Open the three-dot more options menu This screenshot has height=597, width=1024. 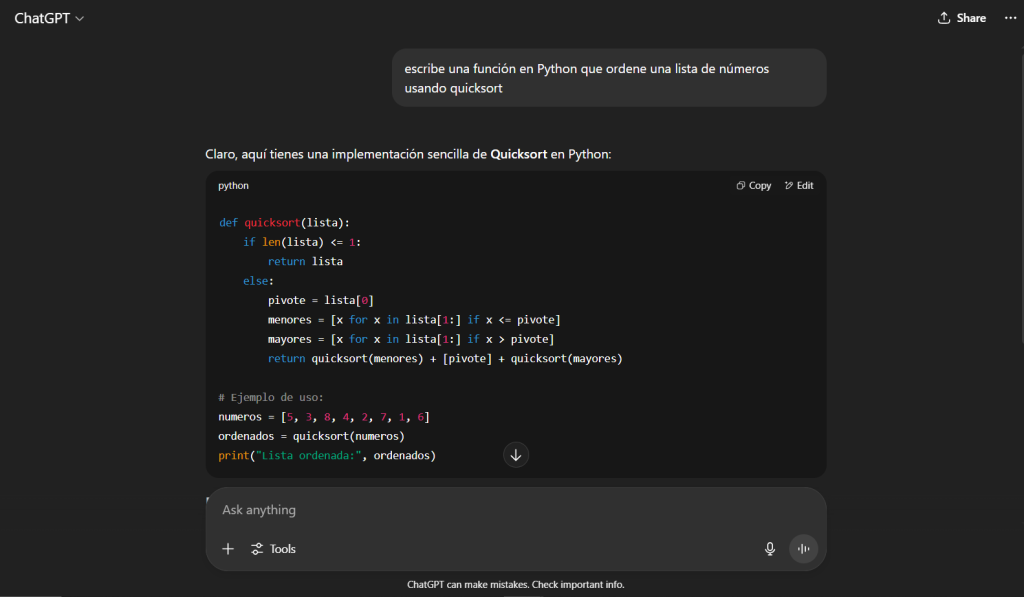1010,18
